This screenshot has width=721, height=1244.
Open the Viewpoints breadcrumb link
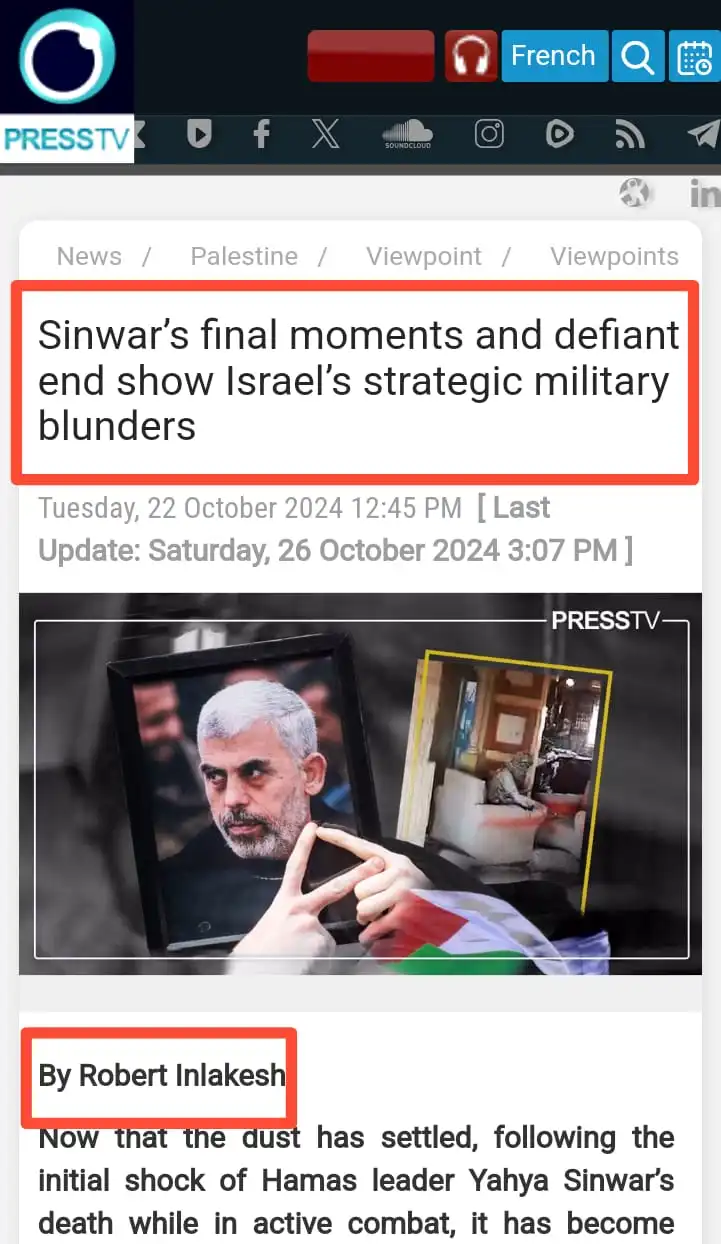coord(614,256)
